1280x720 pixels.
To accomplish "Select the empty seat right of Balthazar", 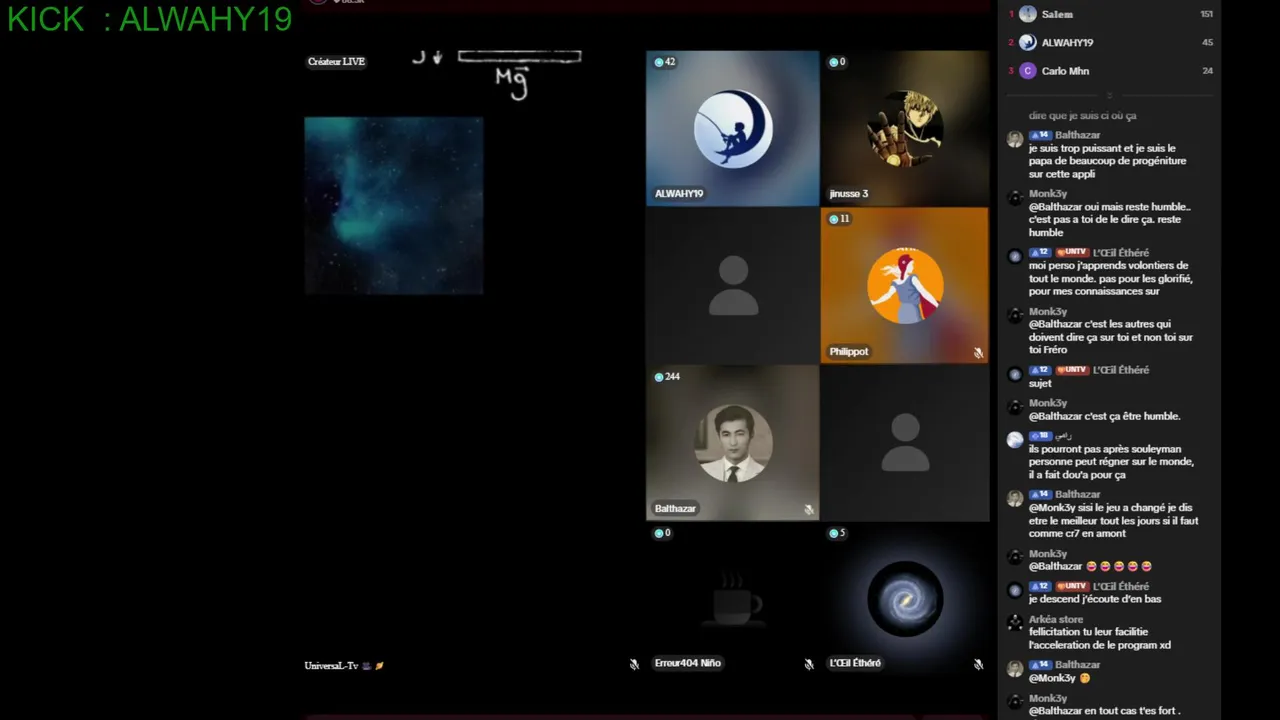I will tap(905, 442).
